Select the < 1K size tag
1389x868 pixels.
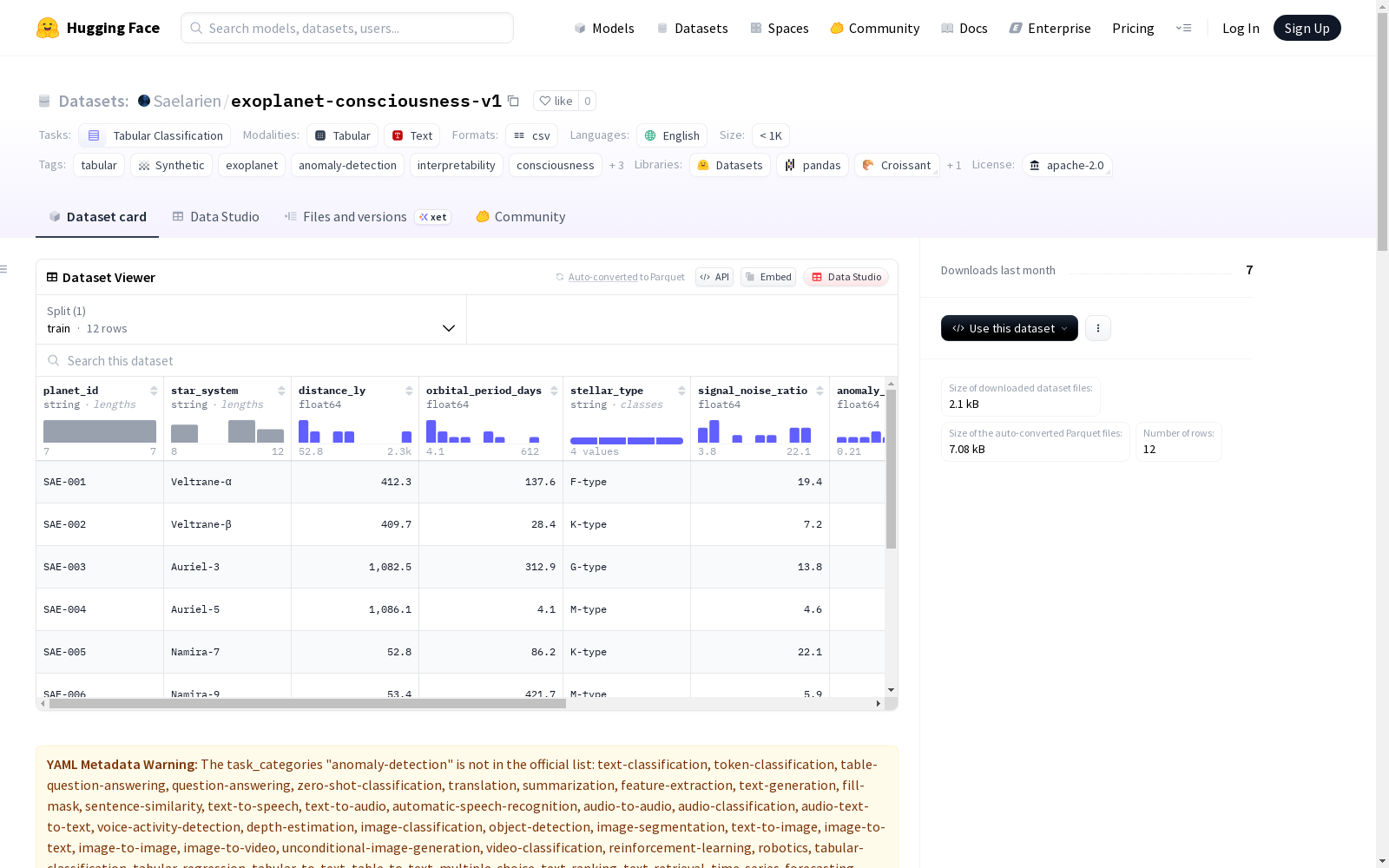pyautogui.click(x=771, y=135)
